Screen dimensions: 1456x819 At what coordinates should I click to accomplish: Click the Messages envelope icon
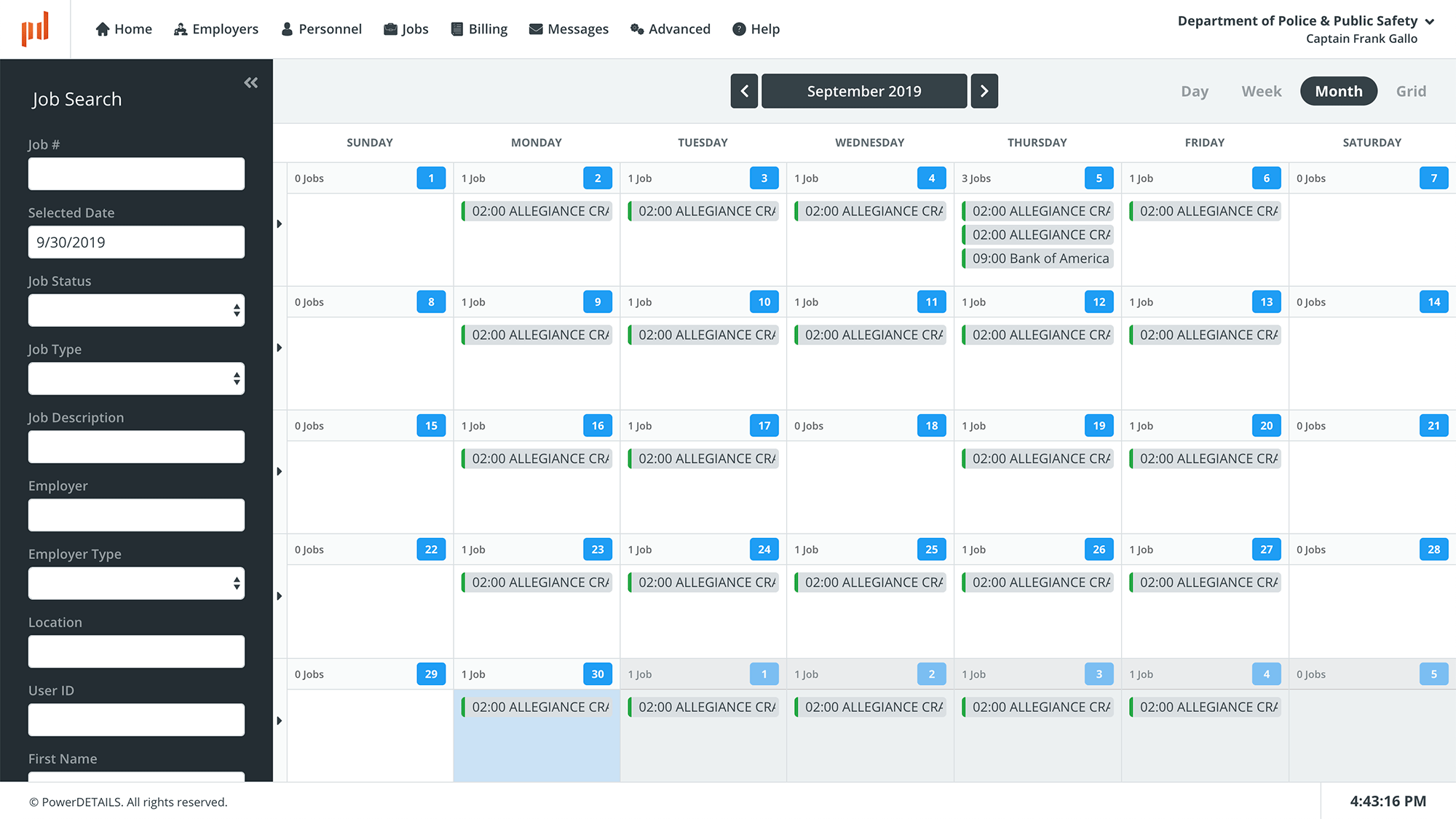pyautogui.click(x=536, y=29)
